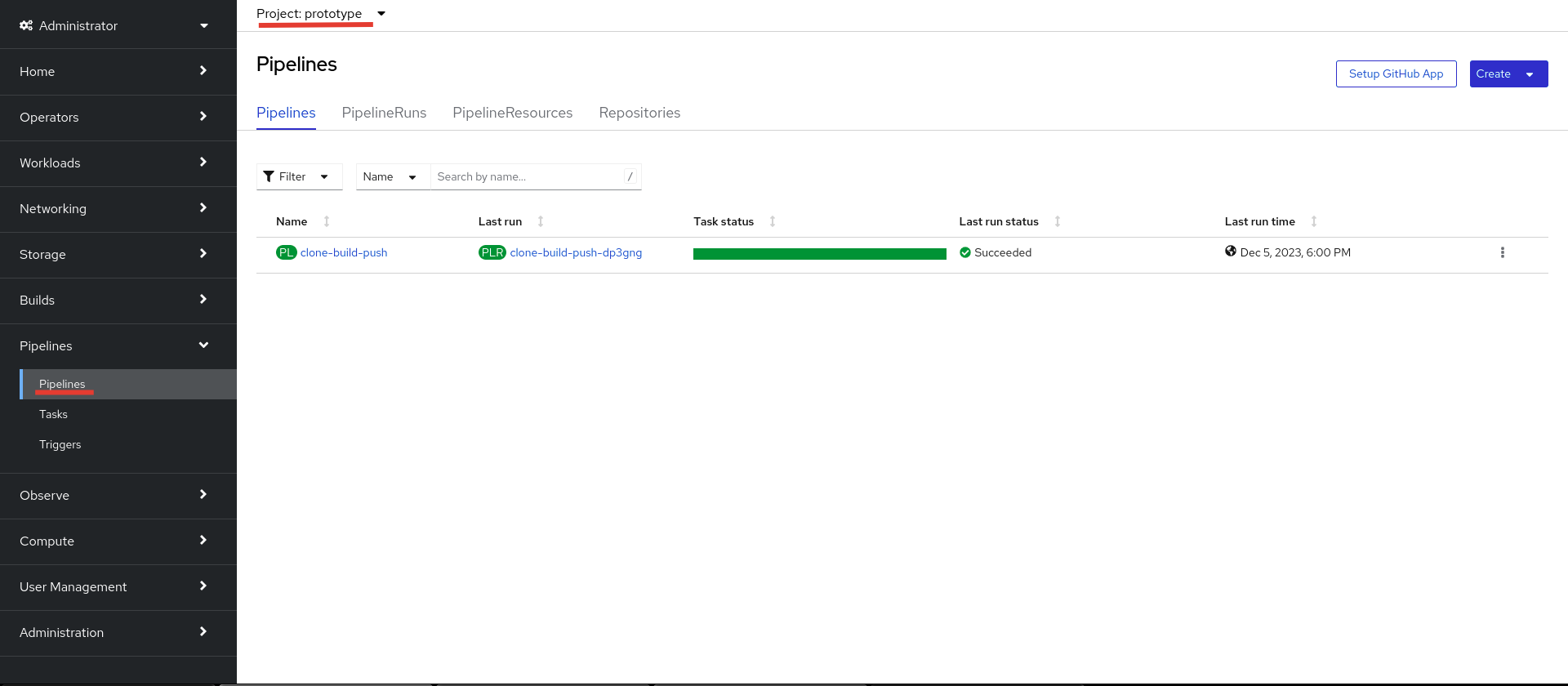Sort table by Name column sort icon

[327, 221]
